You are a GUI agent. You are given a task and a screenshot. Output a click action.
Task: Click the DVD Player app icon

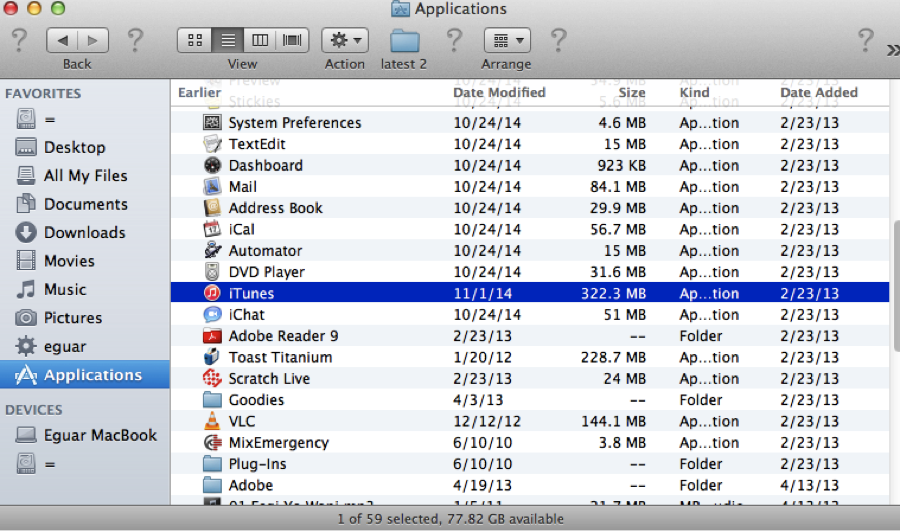pyautogui.click(x=212, y=272)
